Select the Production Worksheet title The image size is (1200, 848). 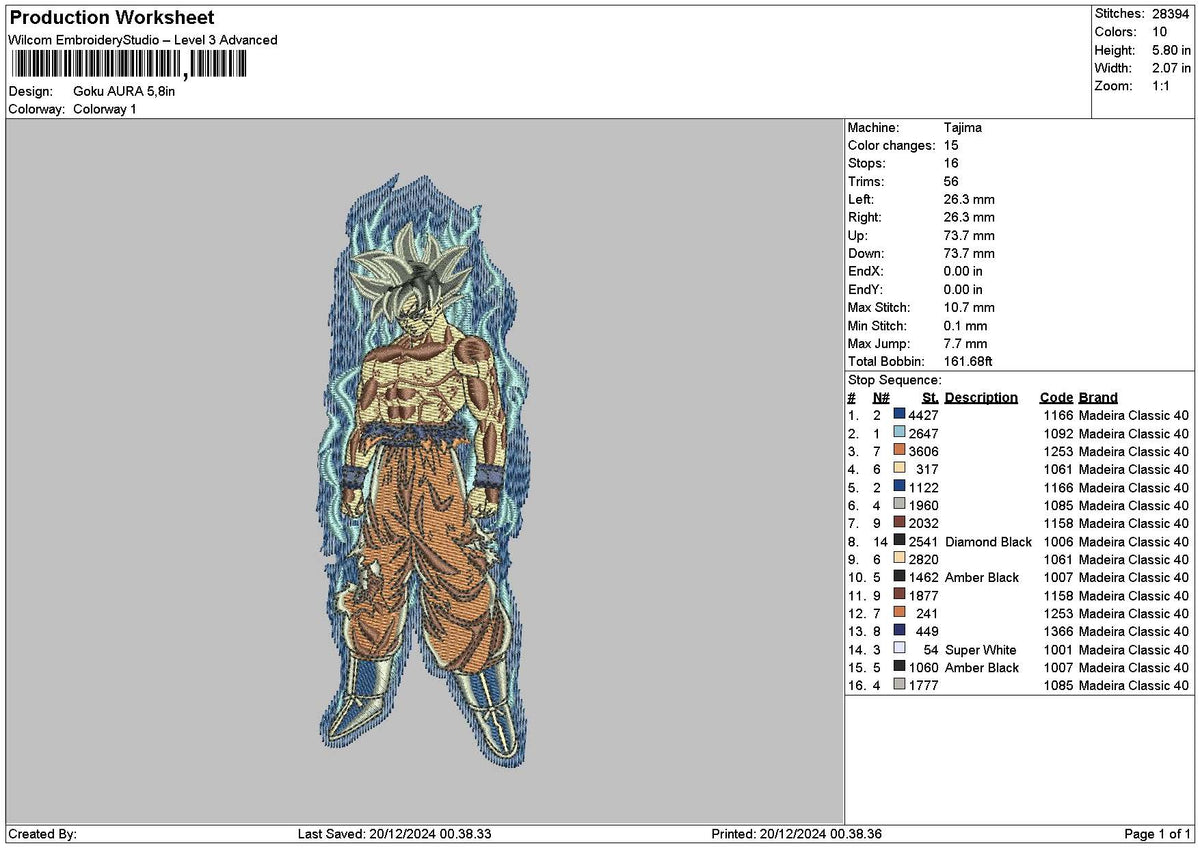point(111,18)
